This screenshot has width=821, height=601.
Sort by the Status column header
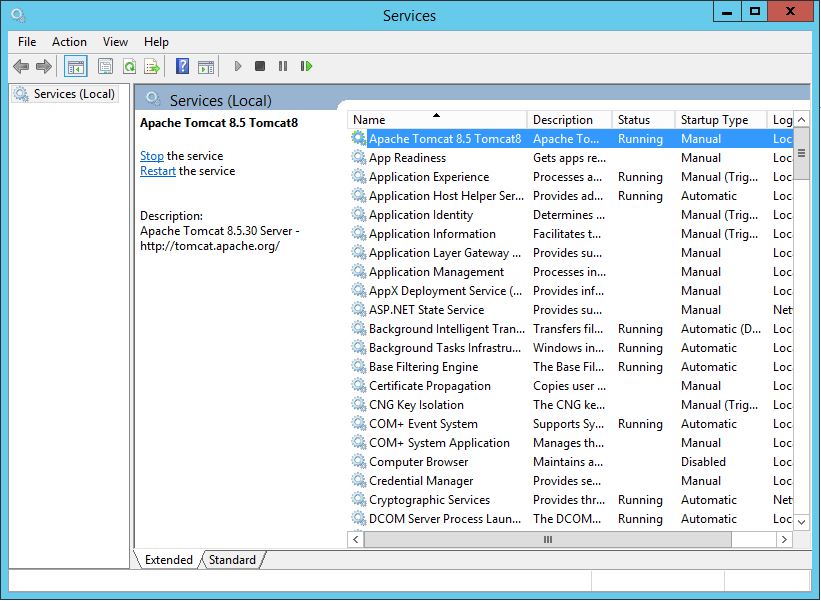644,120
